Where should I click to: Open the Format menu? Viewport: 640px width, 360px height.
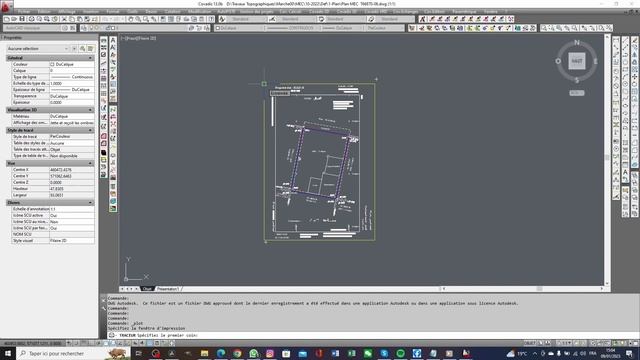pyautogui.click(x=113, y=11)
